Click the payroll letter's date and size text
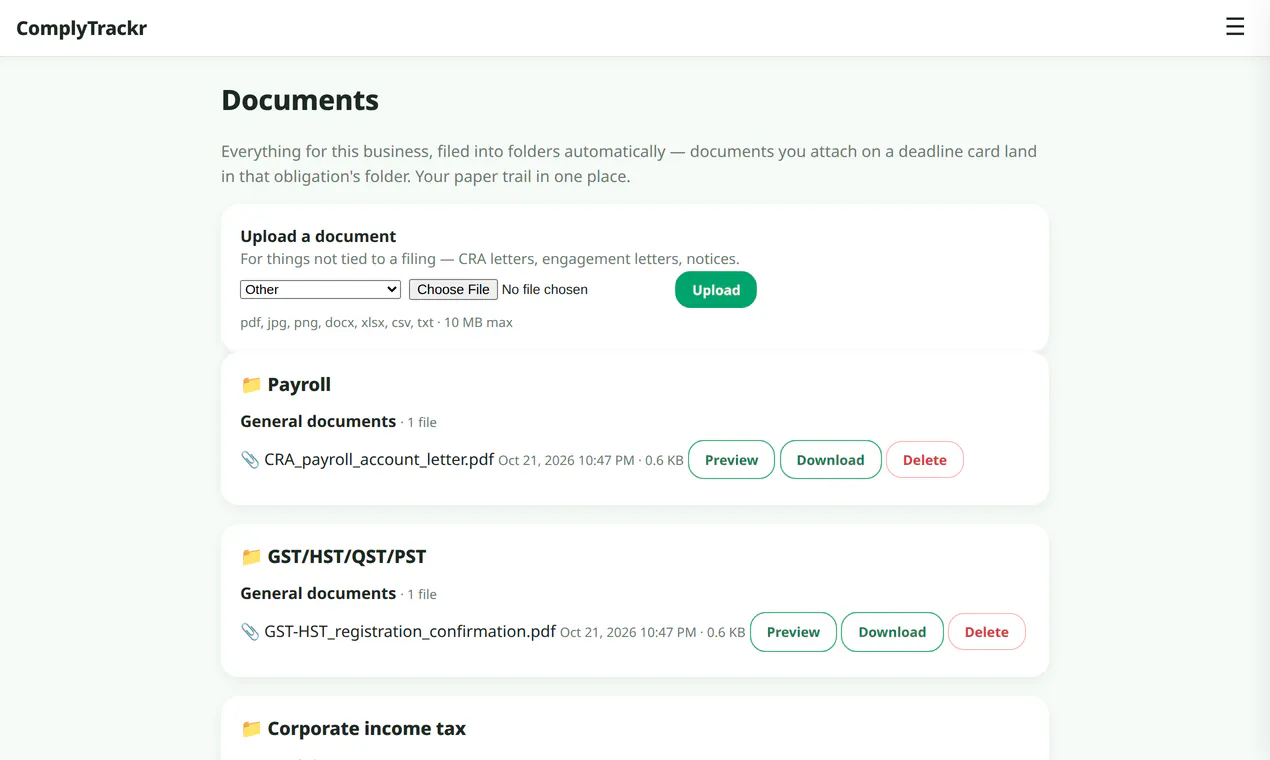 click(591, 461)
